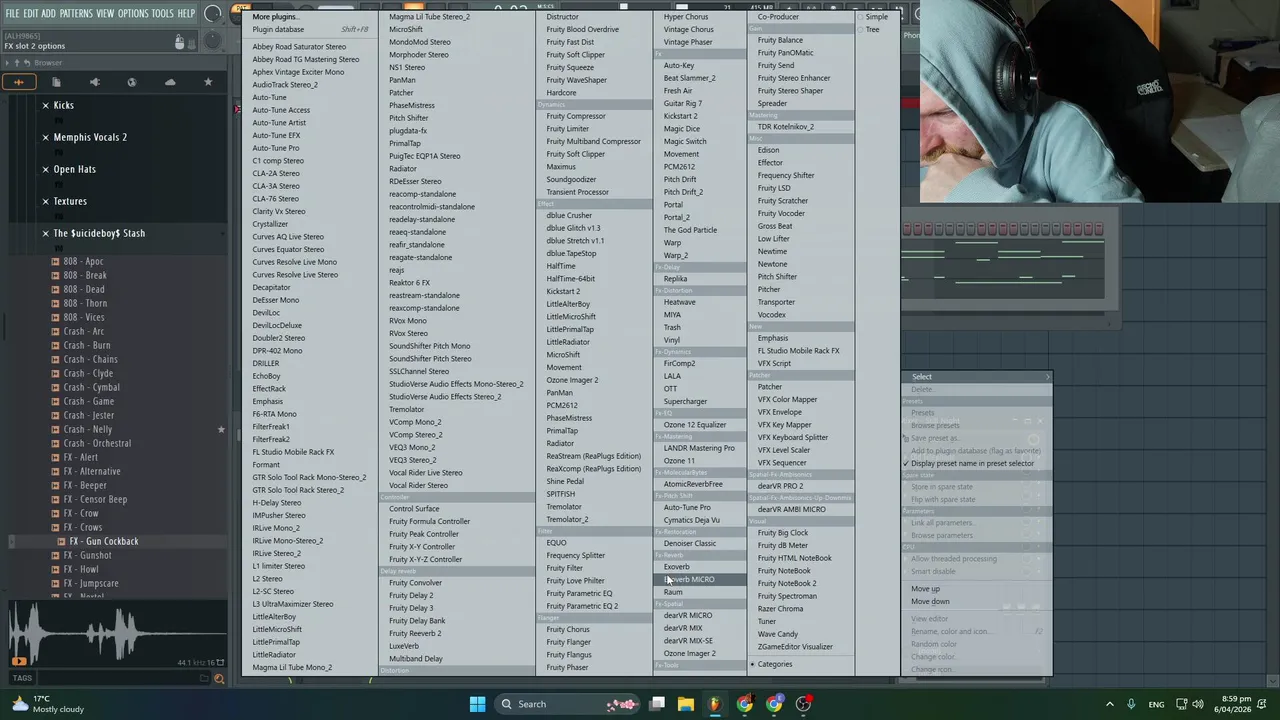Screen dimensions: 1280x720
Task: Pick Ozone 11 plugin
Action: [x=679, y=461]
